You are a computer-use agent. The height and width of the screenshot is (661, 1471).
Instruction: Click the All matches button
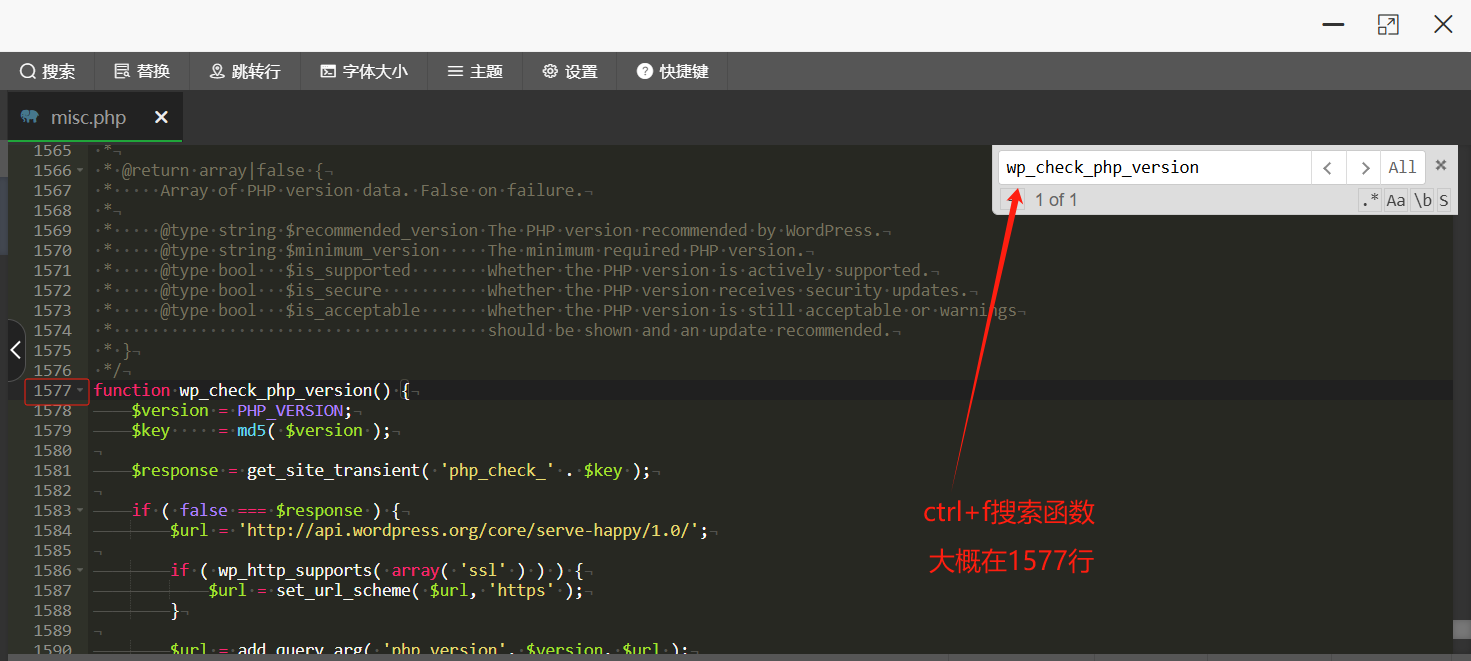[x=1402, y=168]
